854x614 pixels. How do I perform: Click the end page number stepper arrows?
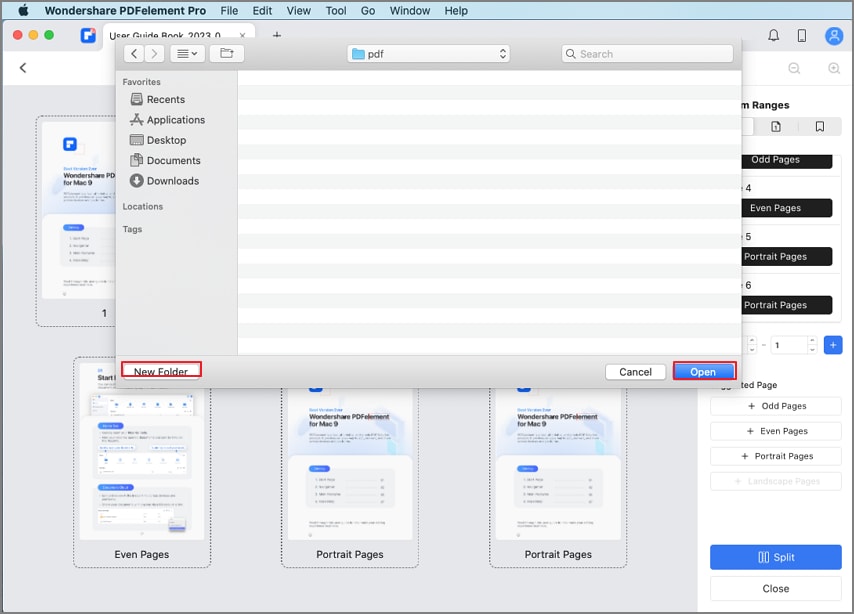[812, 345]
